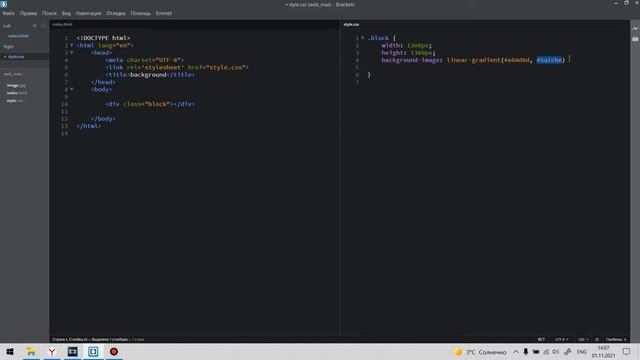640x360 pixels.
Task: Click the Live Preview lightning icon
Action: click(635, 29)
